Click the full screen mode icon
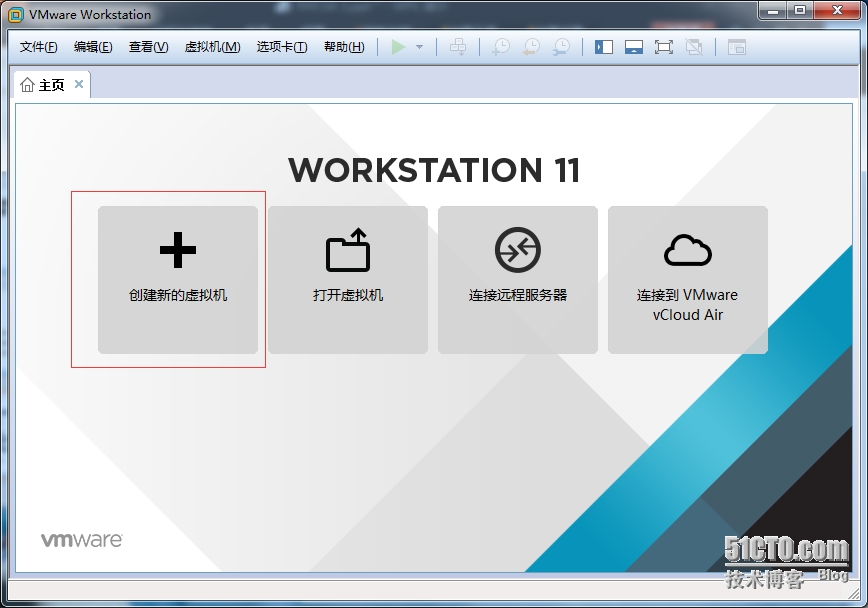The image size is (868, 608). pyautogui.click(x=664, y=47)
